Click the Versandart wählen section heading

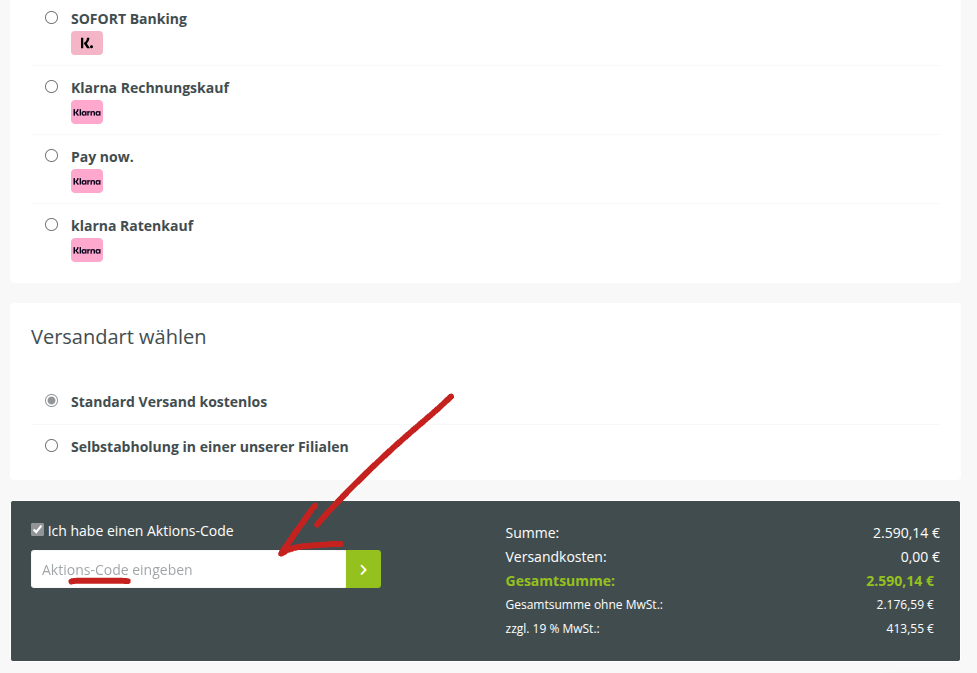(118, 337)
